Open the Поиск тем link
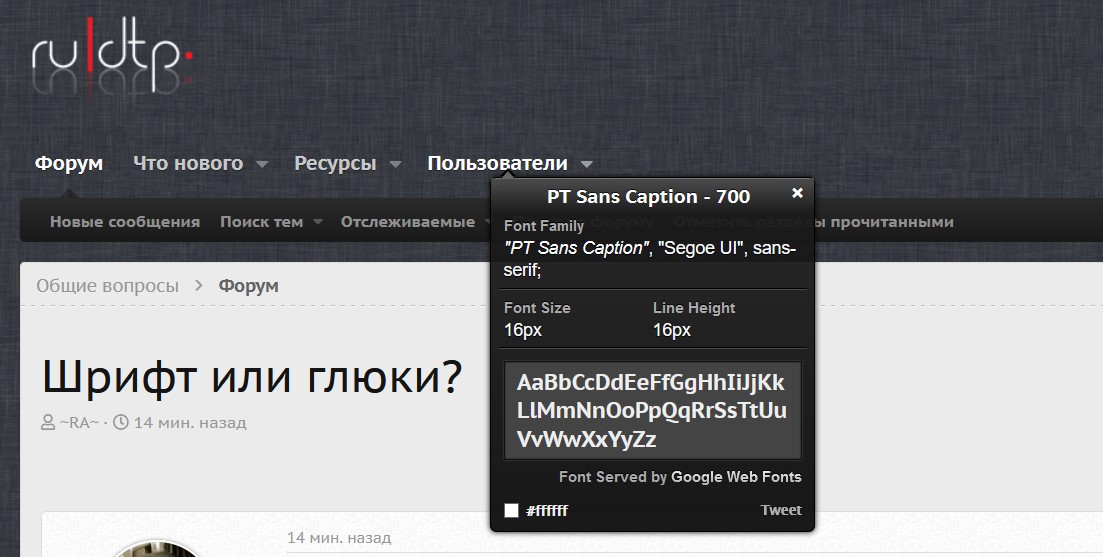Screen dimensions: 1103x557 [x=261, y=222]
